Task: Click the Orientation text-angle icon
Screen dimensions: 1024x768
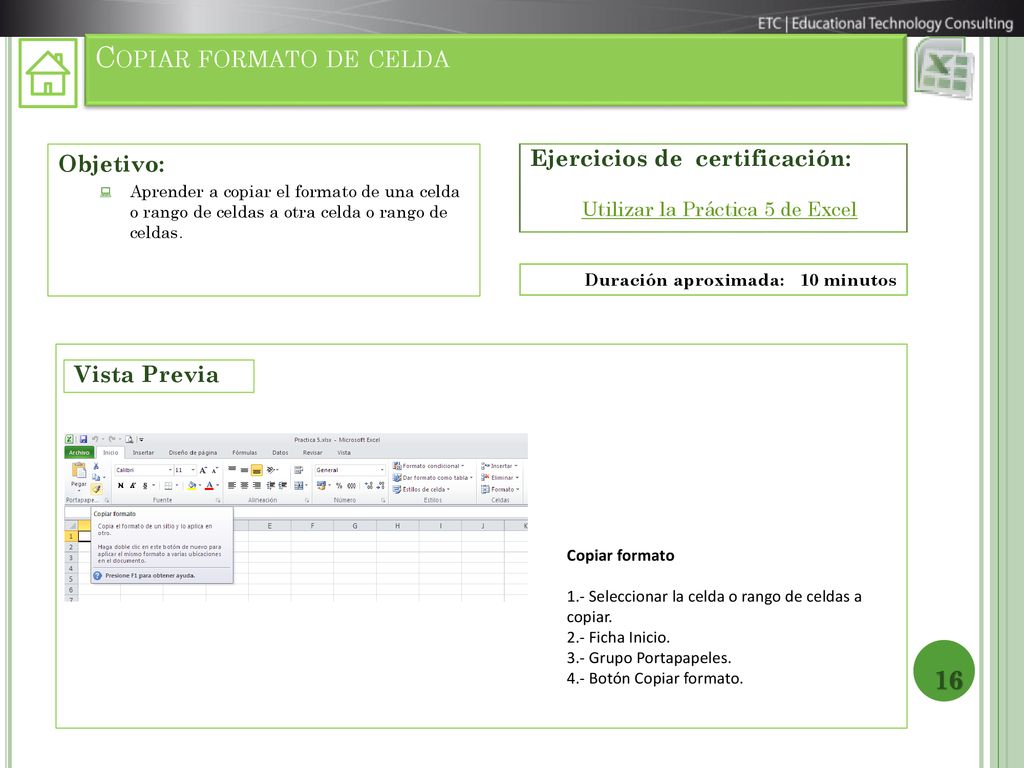Action: (x=272, y=470)
